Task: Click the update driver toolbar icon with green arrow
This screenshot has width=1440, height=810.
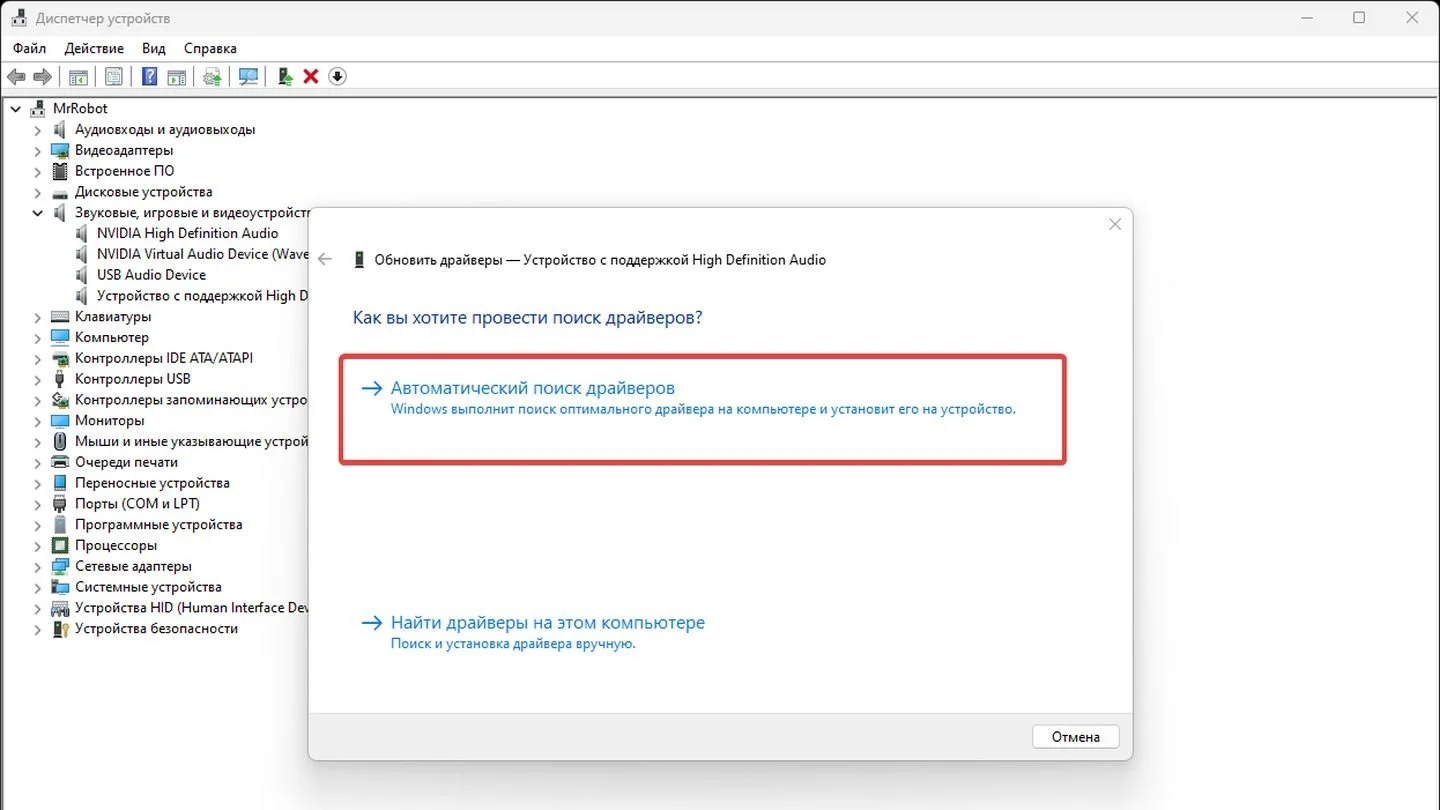Action: pos(285,77)
